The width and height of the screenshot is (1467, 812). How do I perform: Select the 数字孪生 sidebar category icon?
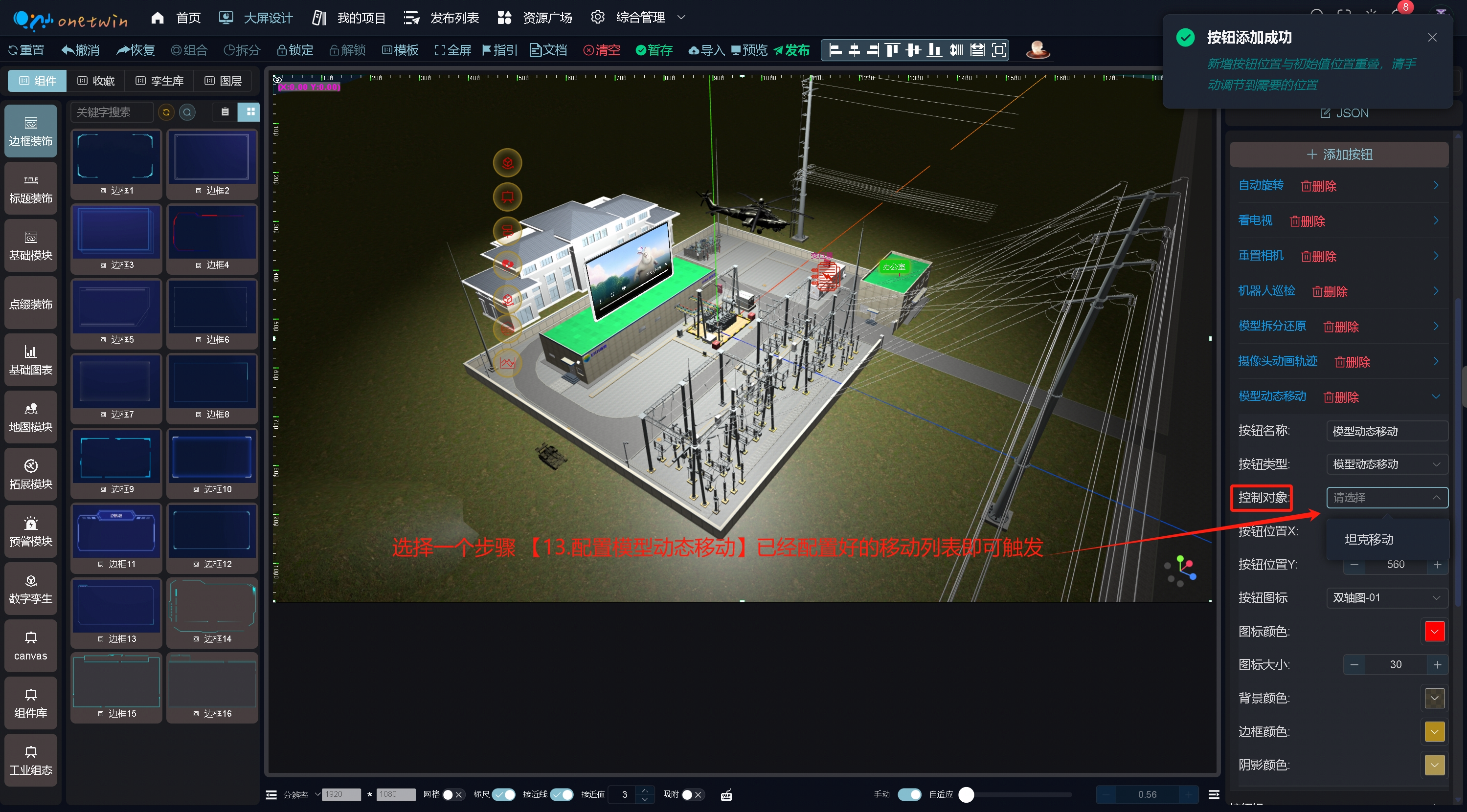point(31,581)
